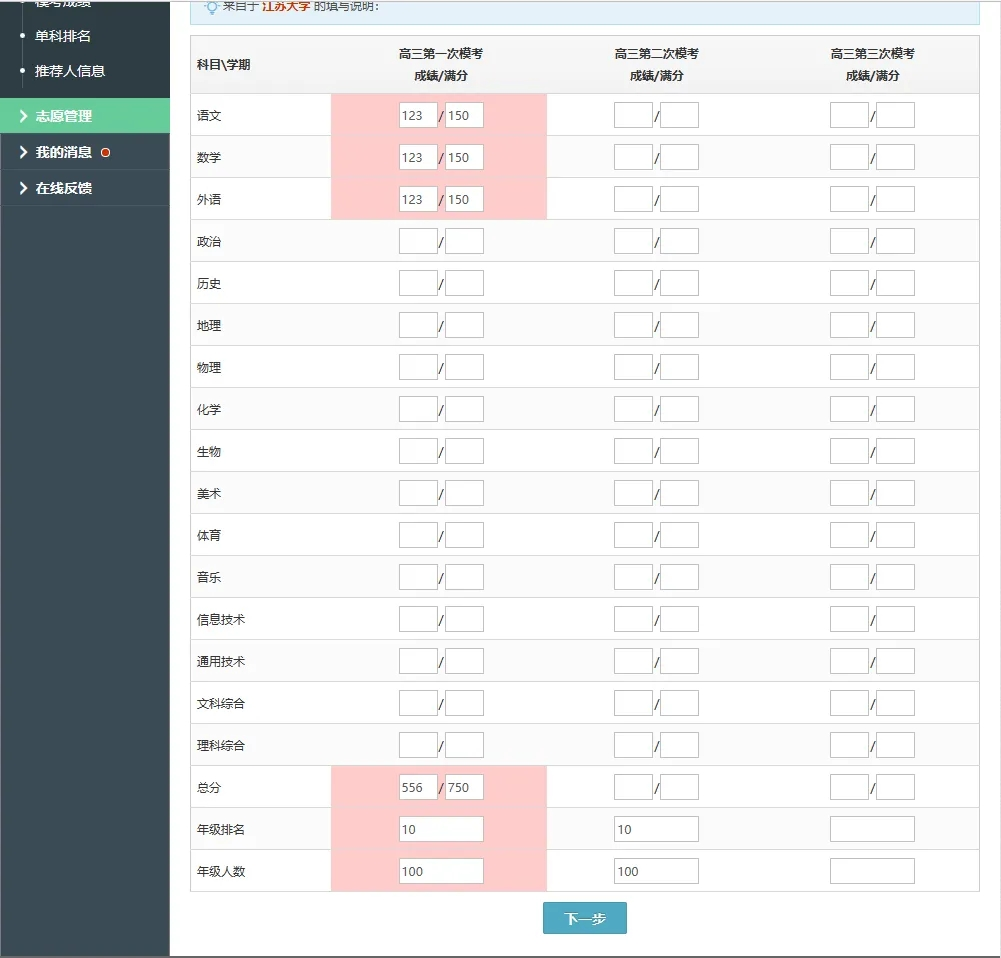
Task: Click 语文 first mock exam score field
Action: pos(418,115)
